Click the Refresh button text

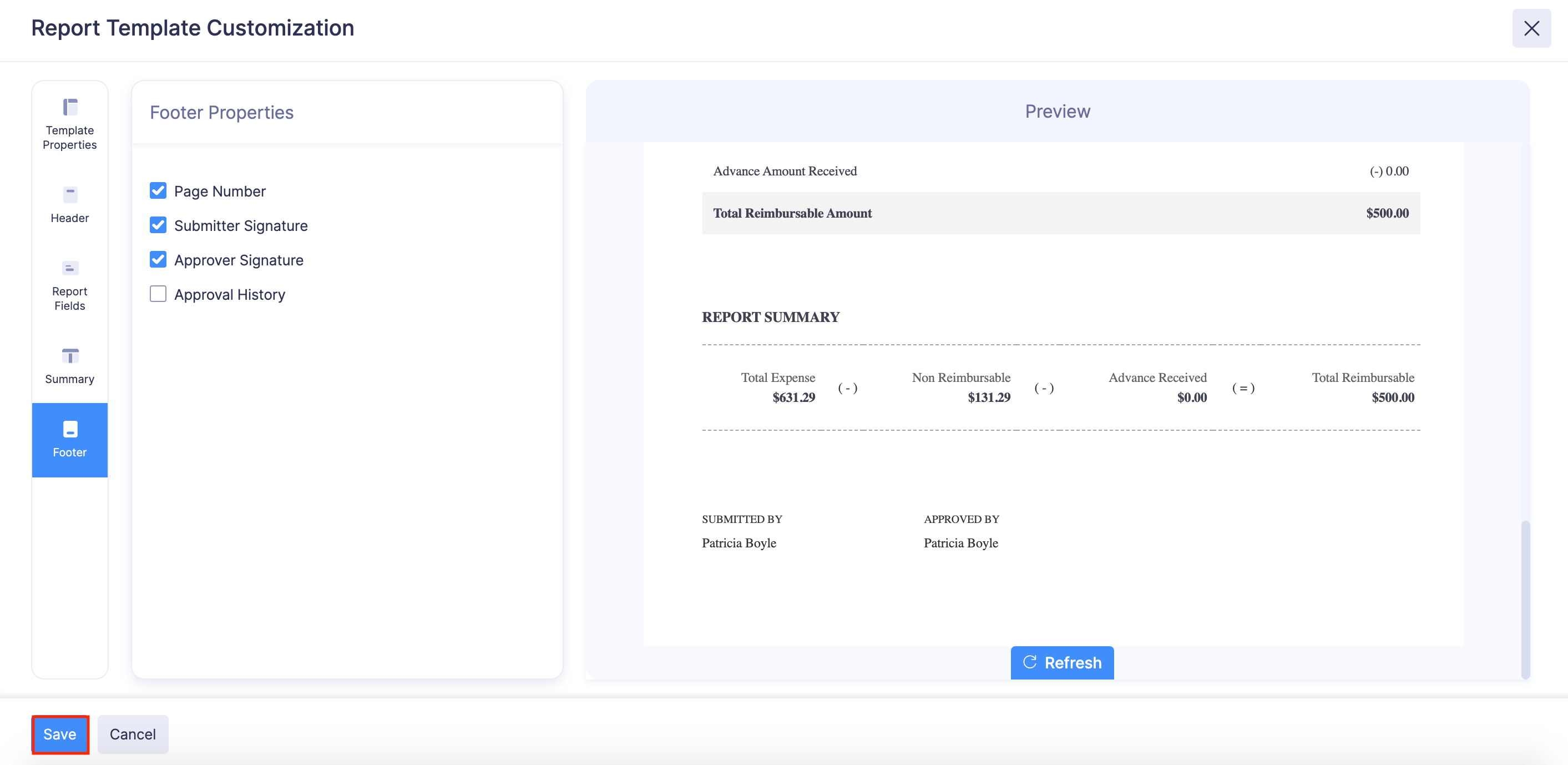tap(1073, 663)
